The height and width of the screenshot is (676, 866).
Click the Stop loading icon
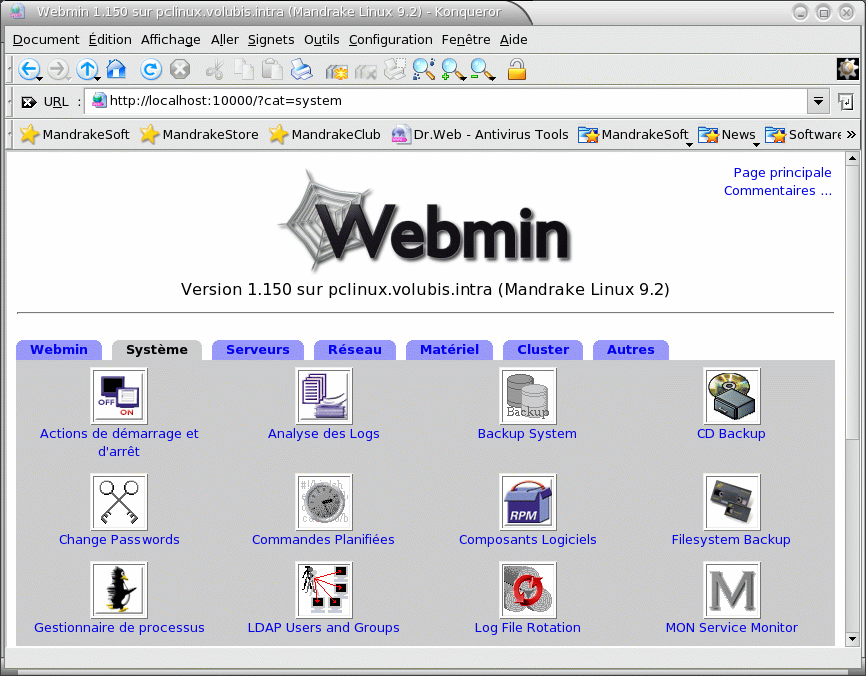tap(180, 70)
